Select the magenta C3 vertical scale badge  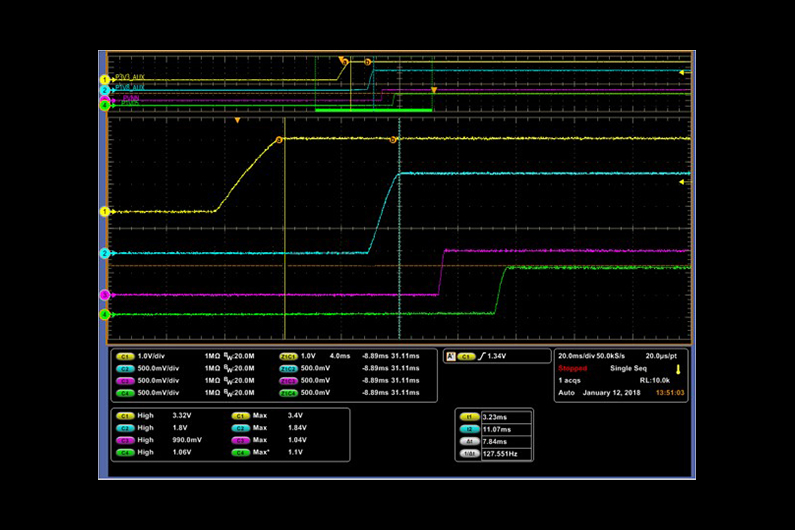click(125, 381)
